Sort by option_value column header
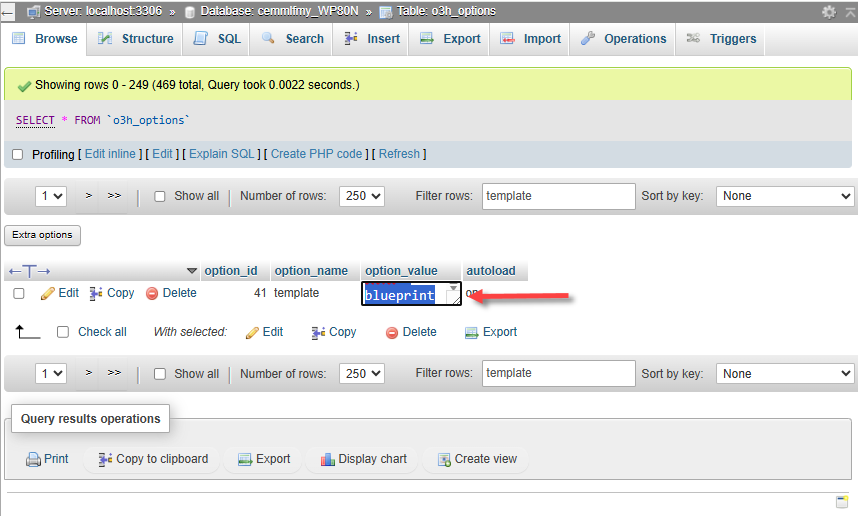 tap(401, 271)
